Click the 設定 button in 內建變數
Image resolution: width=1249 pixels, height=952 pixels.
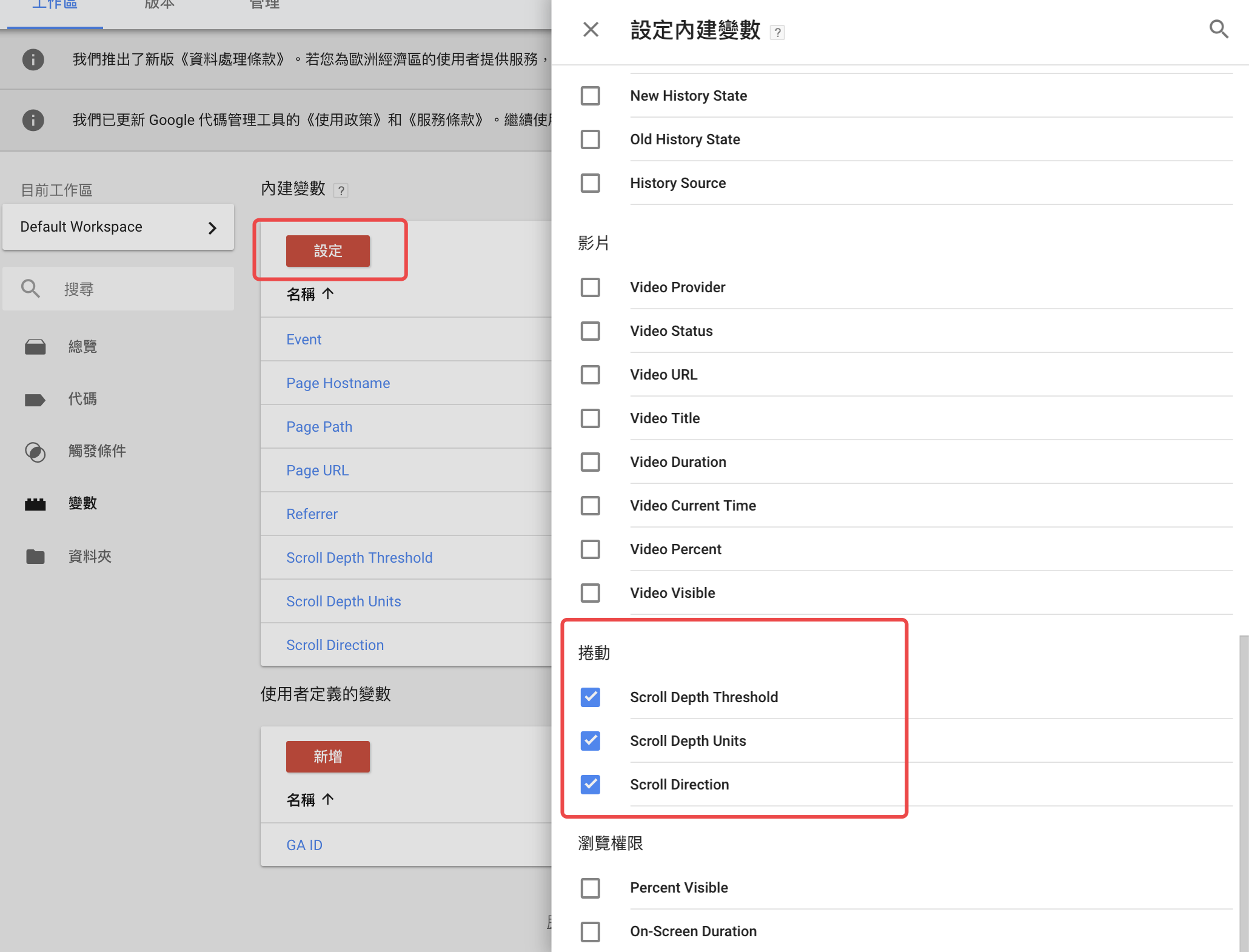click(x=328, y=252)
